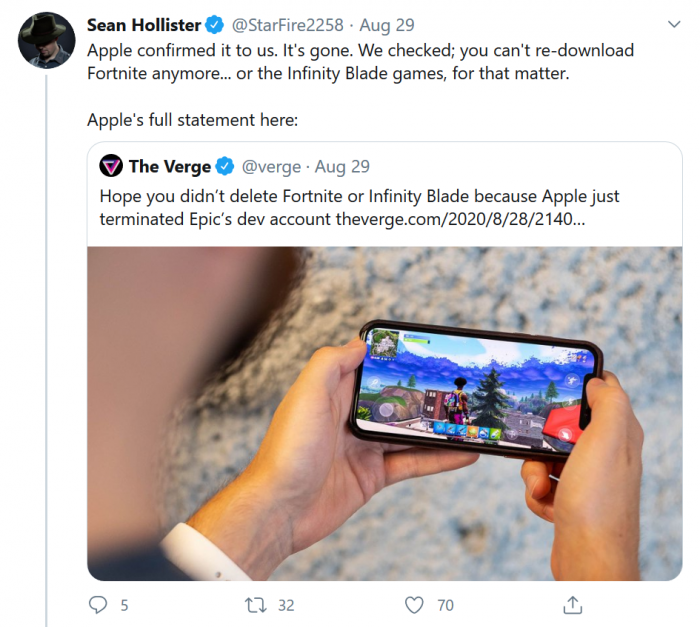Click the @verge handle in quoted tweet
Screen dimensions: 700x627
tap(270, 166)
